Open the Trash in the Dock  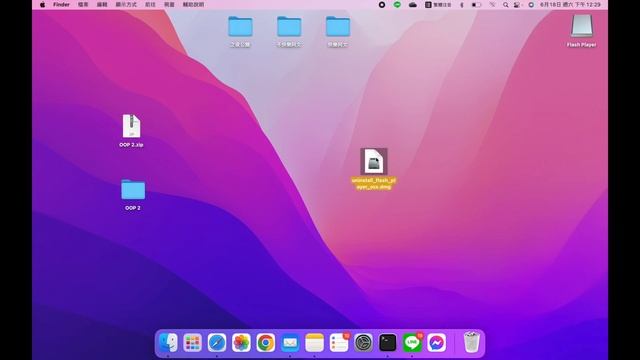tap(471, 342)
